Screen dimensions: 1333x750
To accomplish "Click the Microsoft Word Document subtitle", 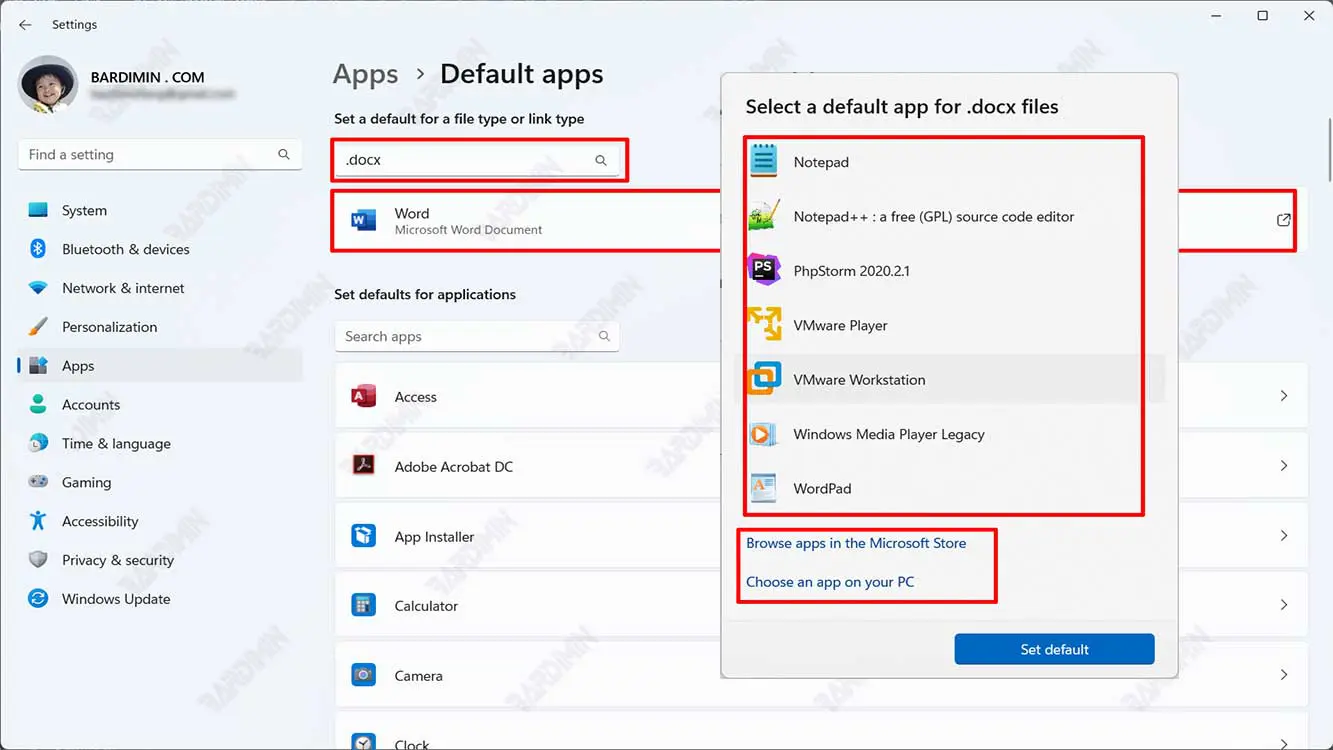I will 468,230.
